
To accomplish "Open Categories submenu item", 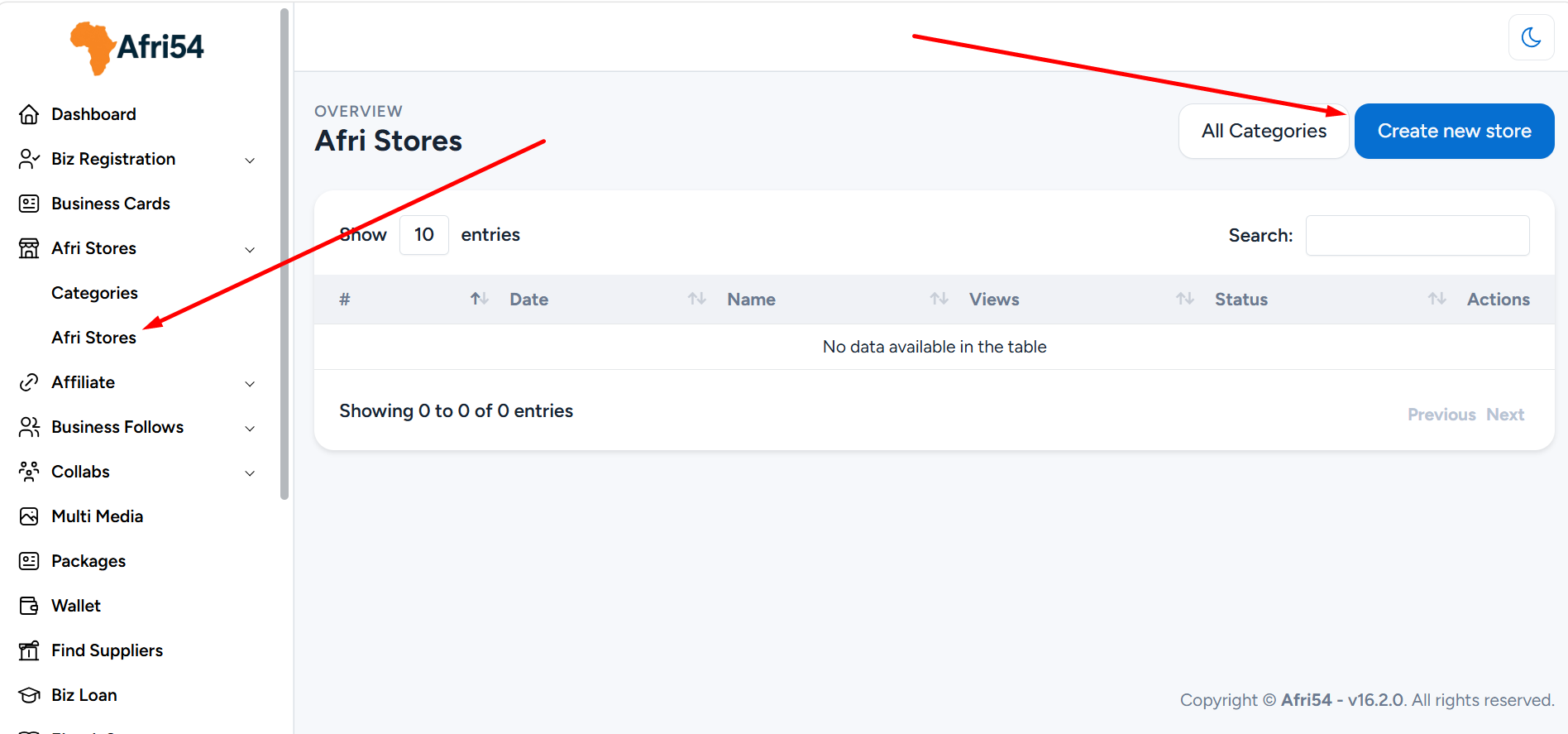I will point(94,293).
